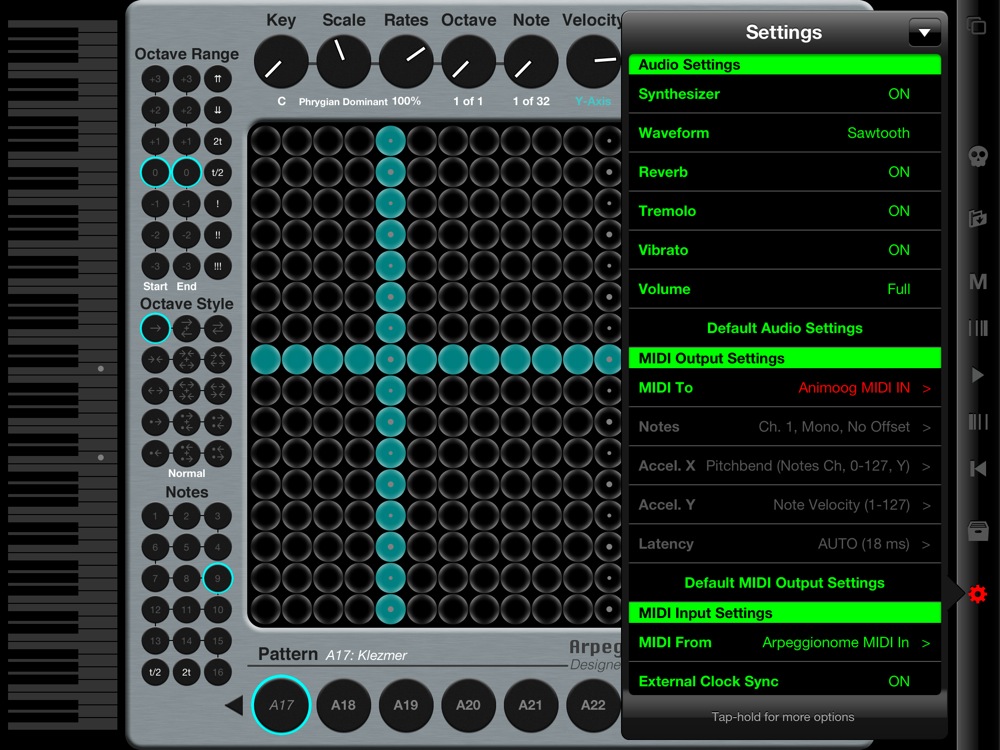Click the upper t/2 button in Octave Range
The image size is (1000, 750).
(217, 172)
